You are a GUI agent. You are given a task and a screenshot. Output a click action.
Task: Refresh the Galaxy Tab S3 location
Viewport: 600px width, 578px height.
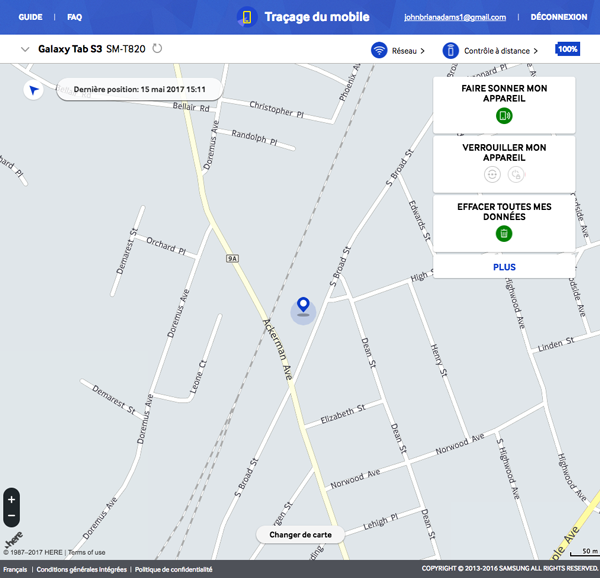pos(157,49)
